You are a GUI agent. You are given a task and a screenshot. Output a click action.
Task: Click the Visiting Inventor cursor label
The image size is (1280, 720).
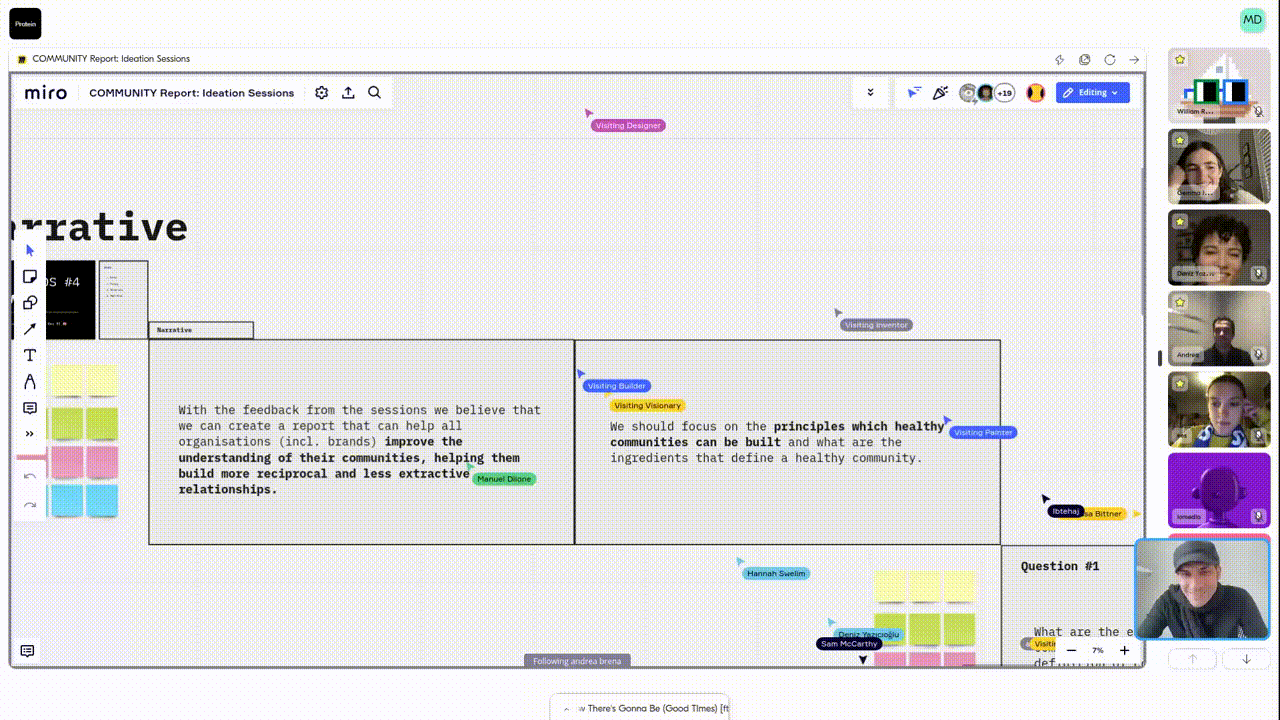click(876, 325)
